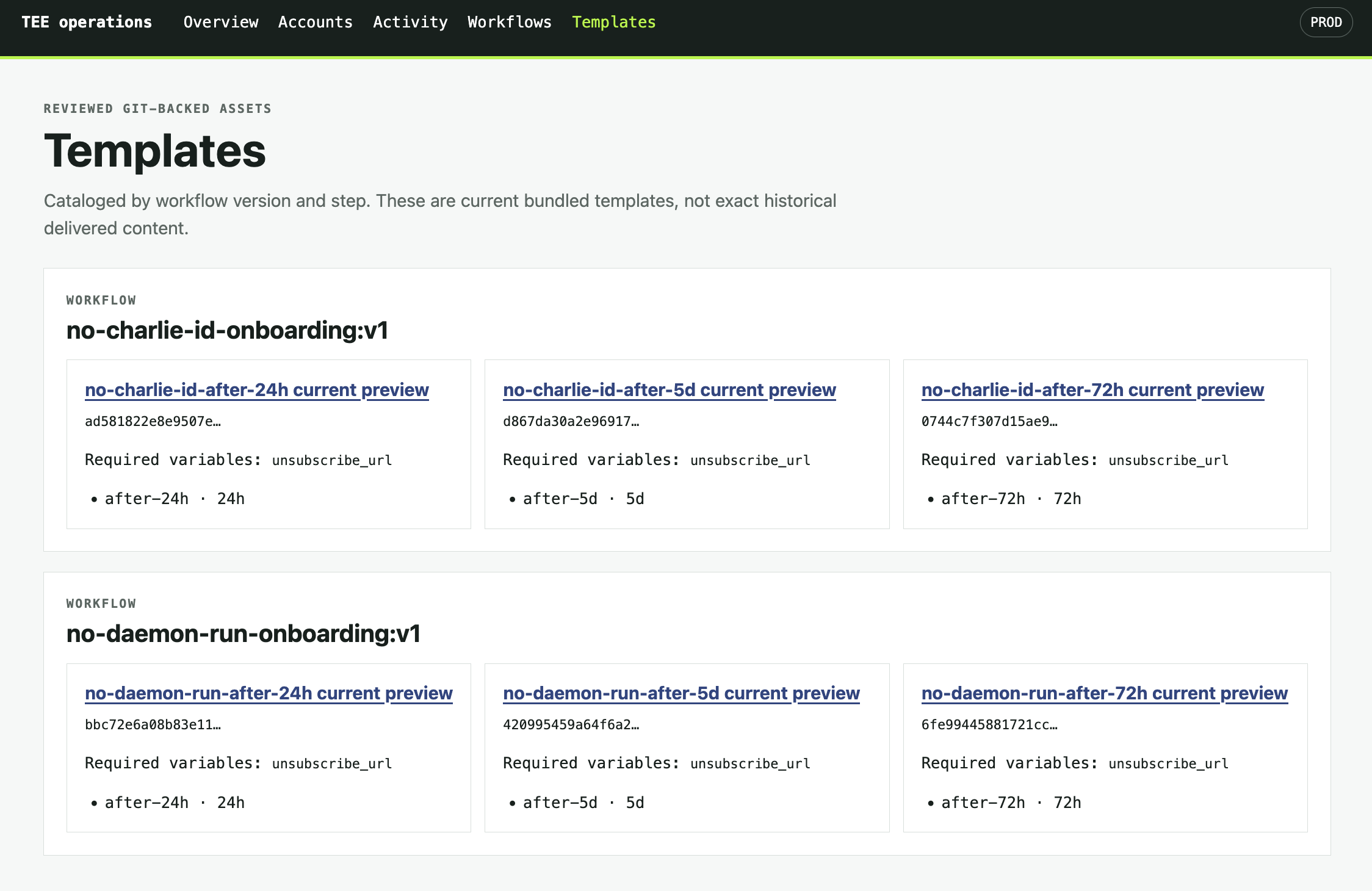Open no-charlie-id-after-24h current preview
1372x891 pixels.
point(257,389)
